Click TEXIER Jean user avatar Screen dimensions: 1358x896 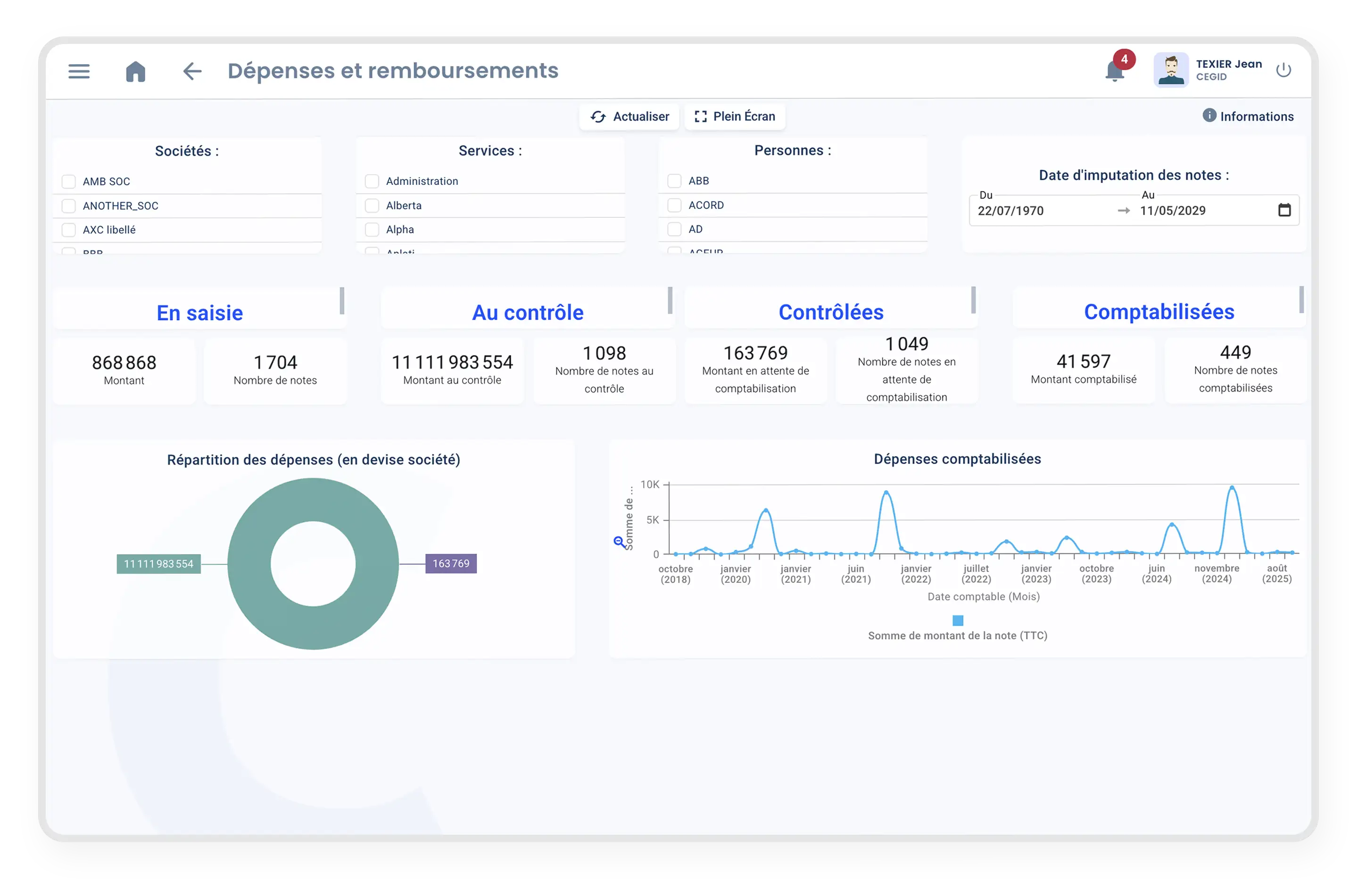click(1171, 70)
